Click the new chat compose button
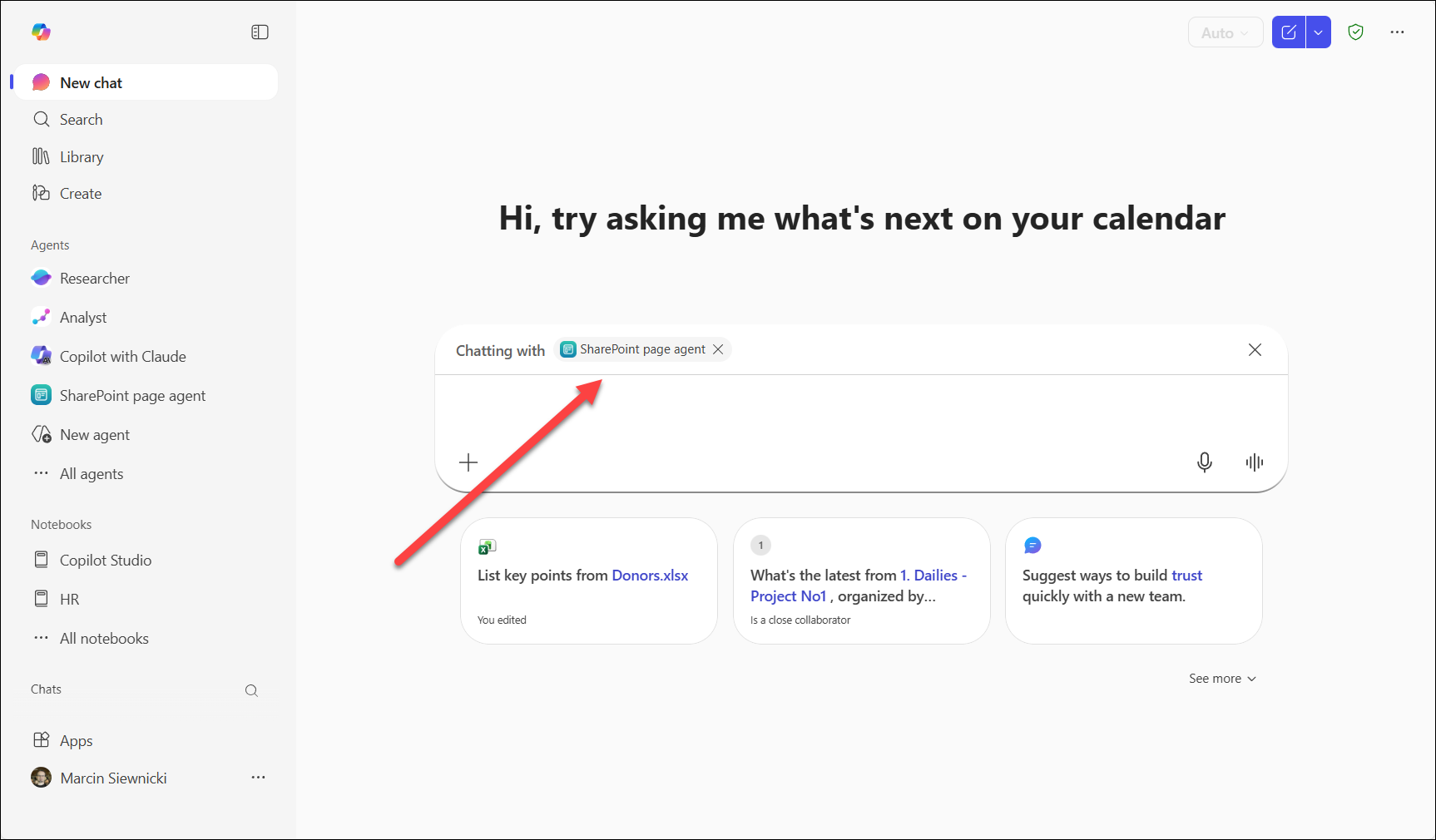Image resolution: width=1436 pixels, height=840 pixels. click(x=1288, y=32)
